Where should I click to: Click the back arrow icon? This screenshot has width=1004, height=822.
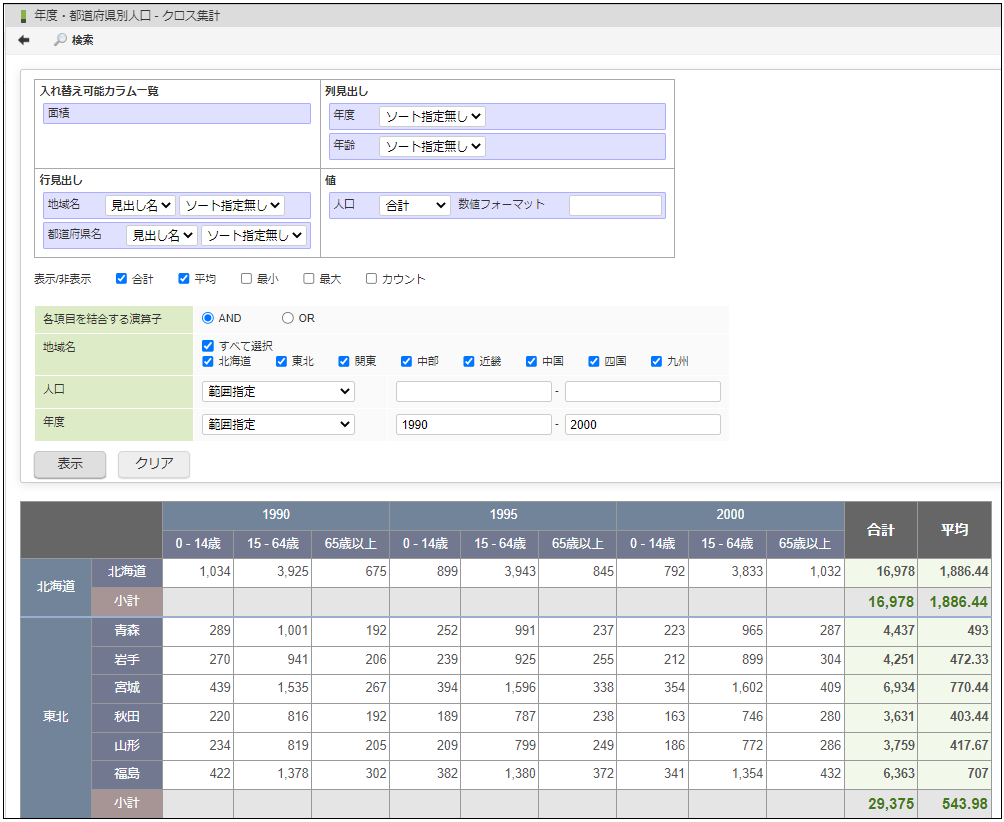24,40
